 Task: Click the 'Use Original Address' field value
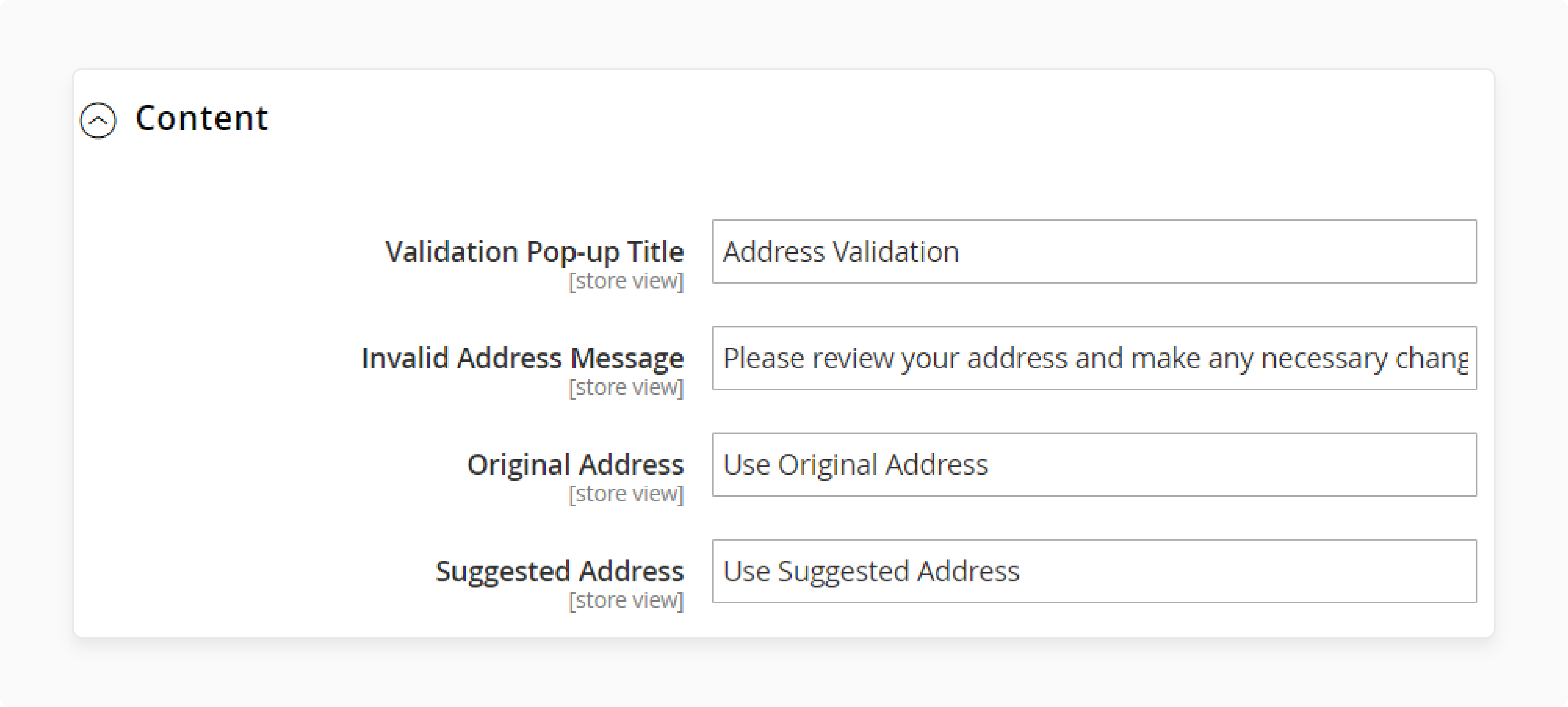[x=854, y=464]
